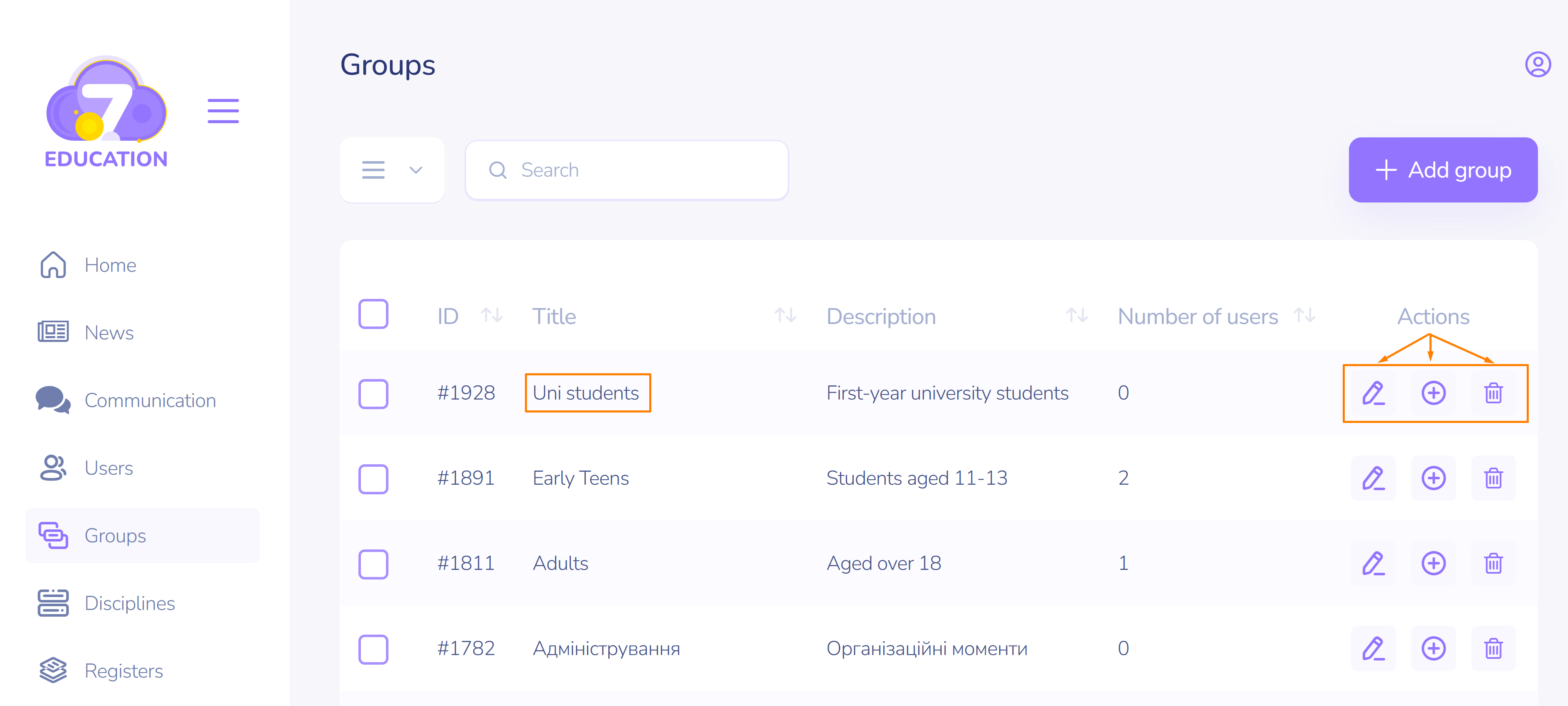Open the user profile icon

click(x=1537, y=65)
